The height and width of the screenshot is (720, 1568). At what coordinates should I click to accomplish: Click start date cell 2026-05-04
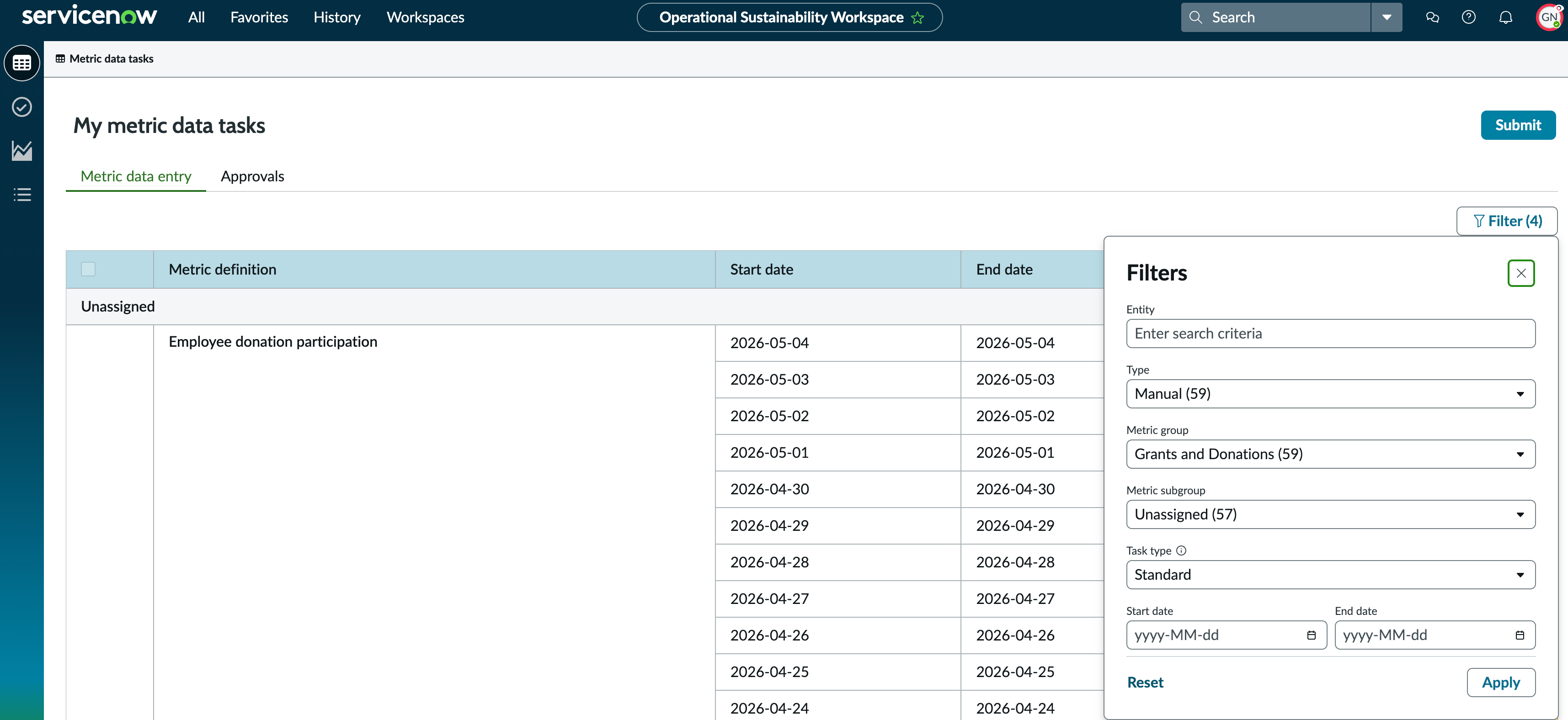point(837,343)
